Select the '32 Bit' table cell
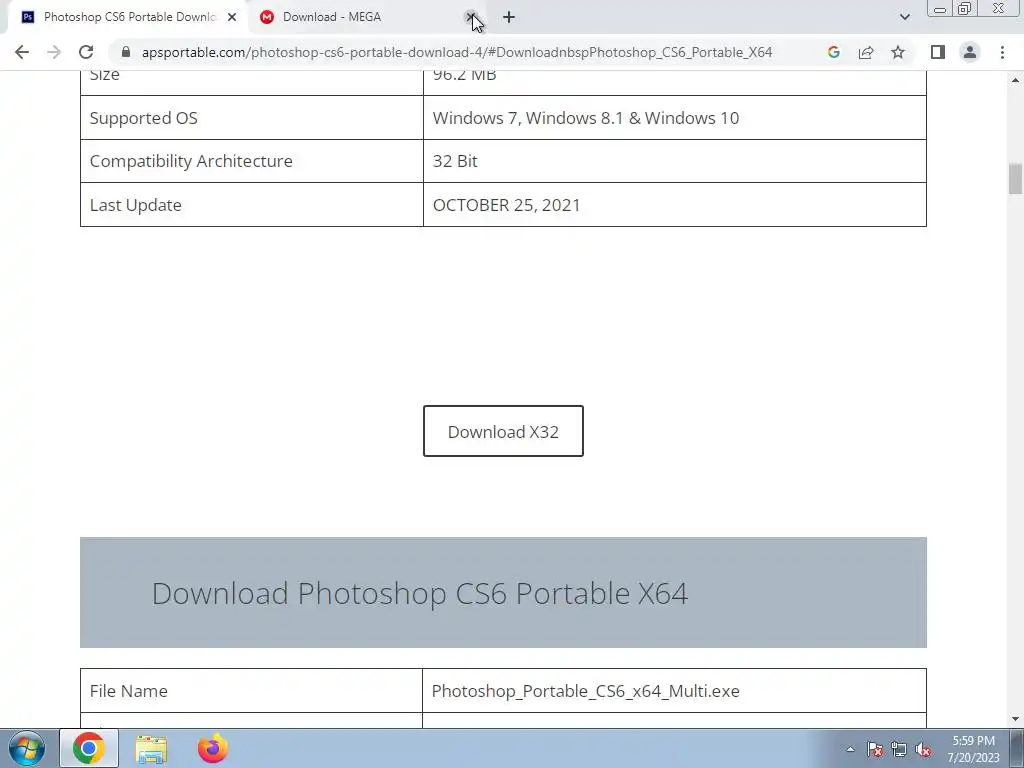 click(x=675, y=161)
